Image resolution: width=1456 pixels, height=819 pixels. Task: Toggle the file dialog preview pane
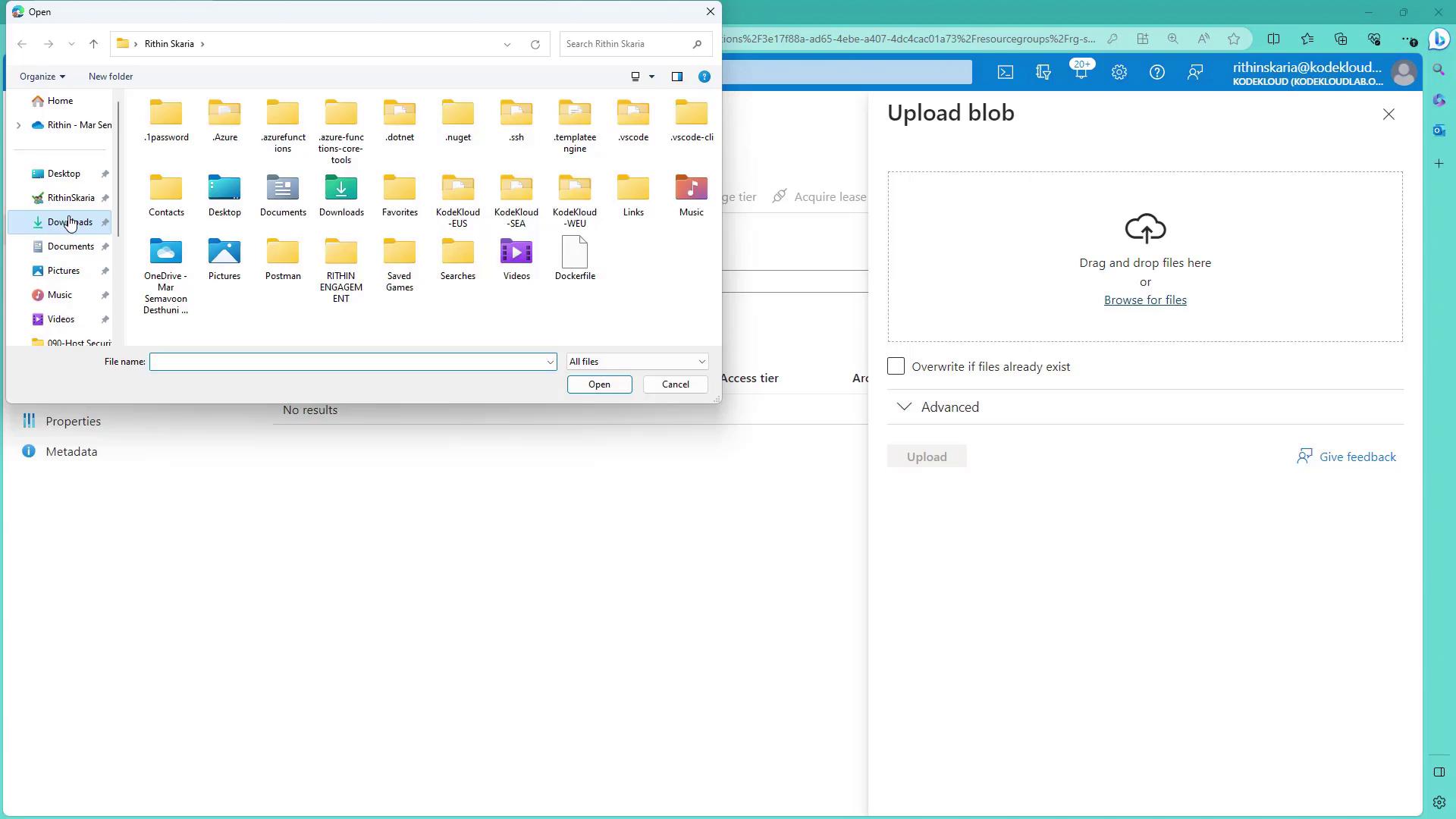click(677, 77)
